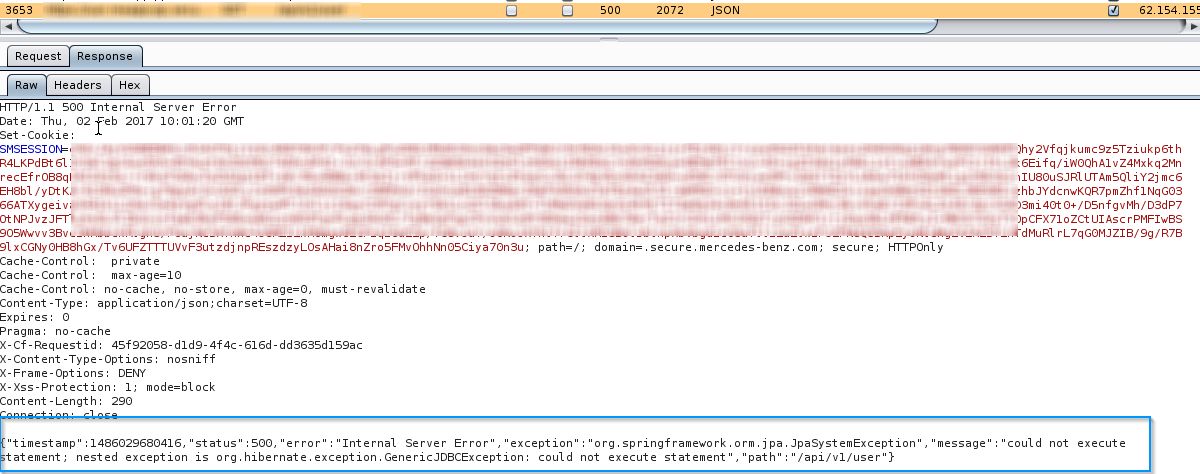
Task: Switch to the Request tab
Action: pyautogui.click(x=39, y=56)
